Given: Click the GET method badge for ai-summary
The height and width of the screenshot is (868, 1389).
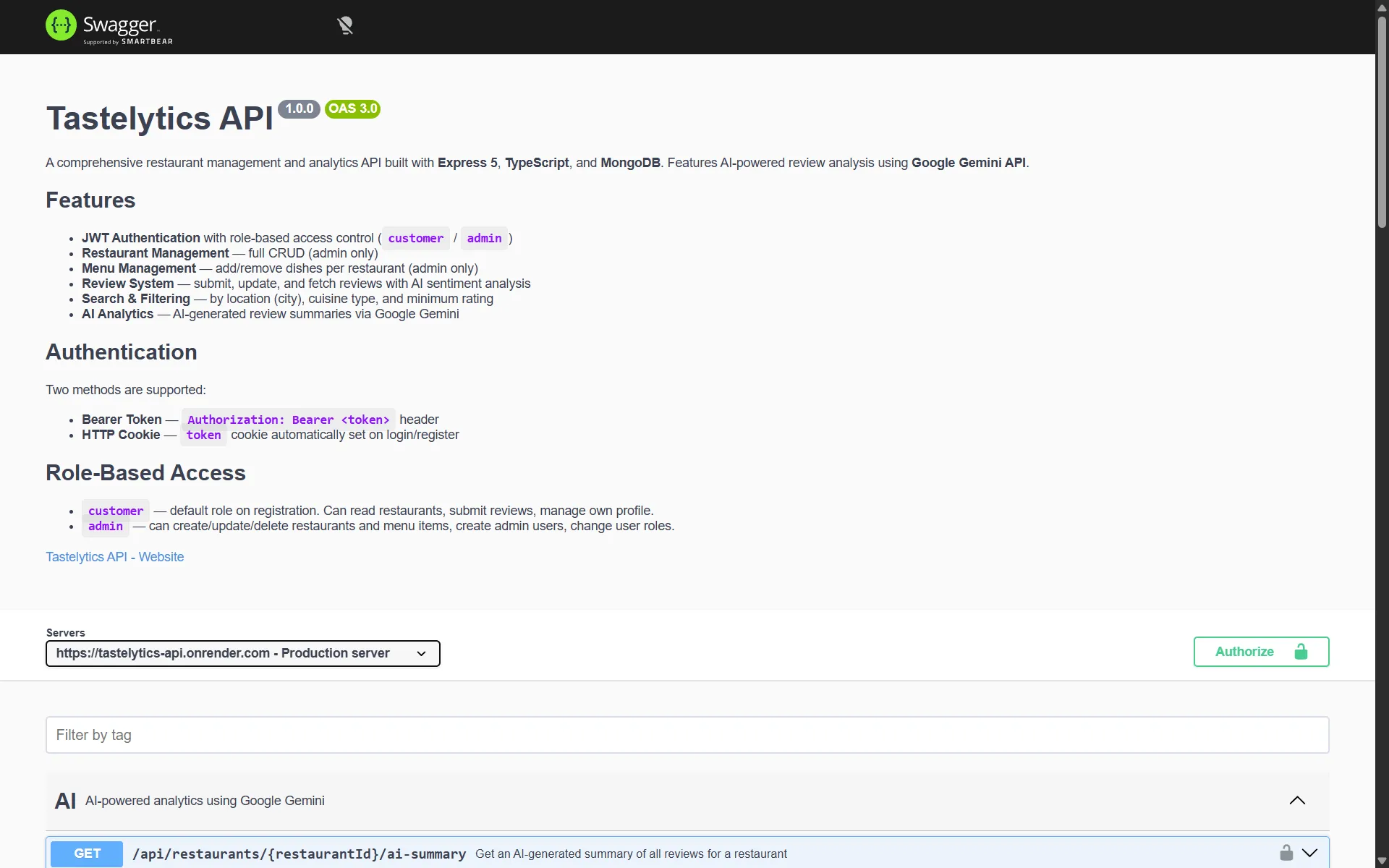Looking at the screenshot, I should (x=87, y=854).
